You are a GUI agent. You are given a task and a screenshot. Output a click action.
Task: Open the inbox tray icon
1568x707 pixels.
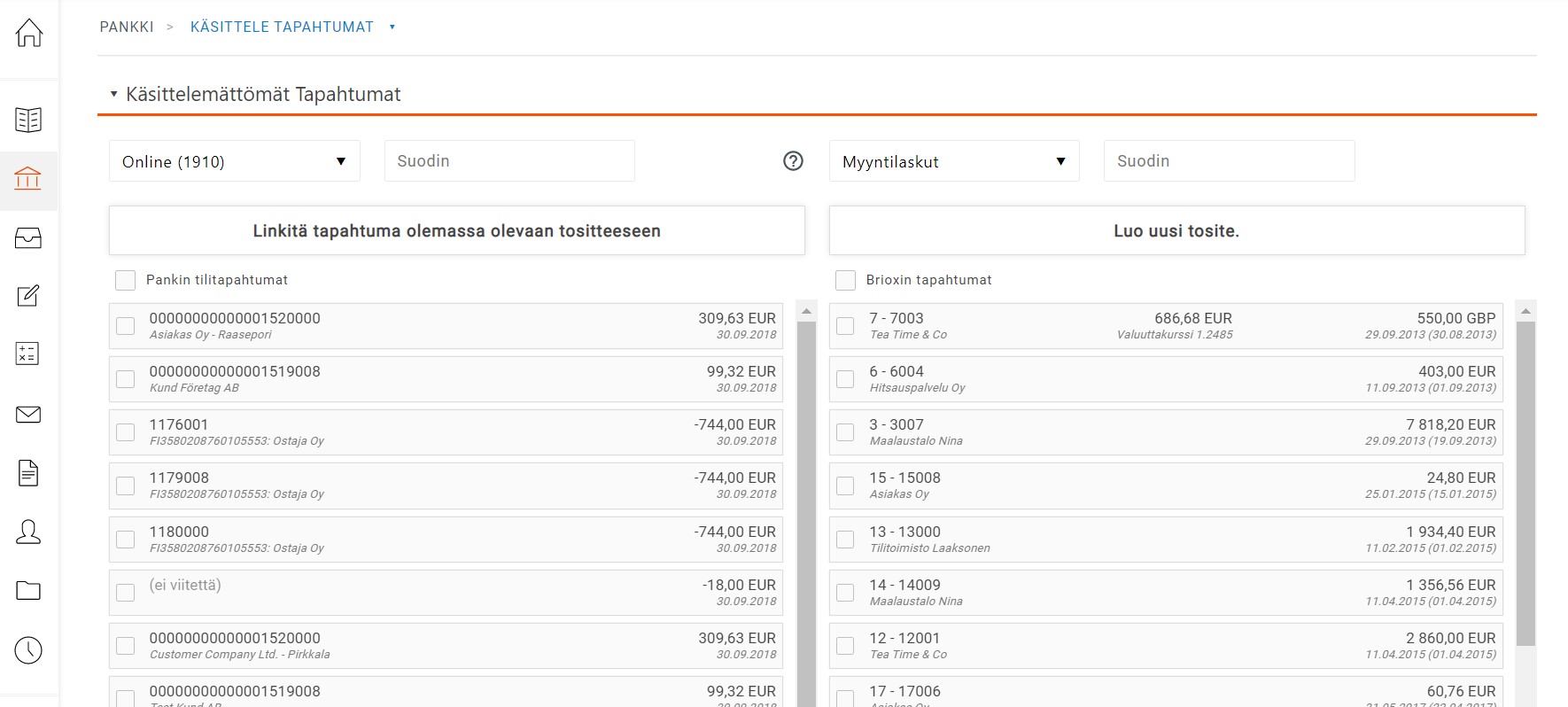point(28,238)
